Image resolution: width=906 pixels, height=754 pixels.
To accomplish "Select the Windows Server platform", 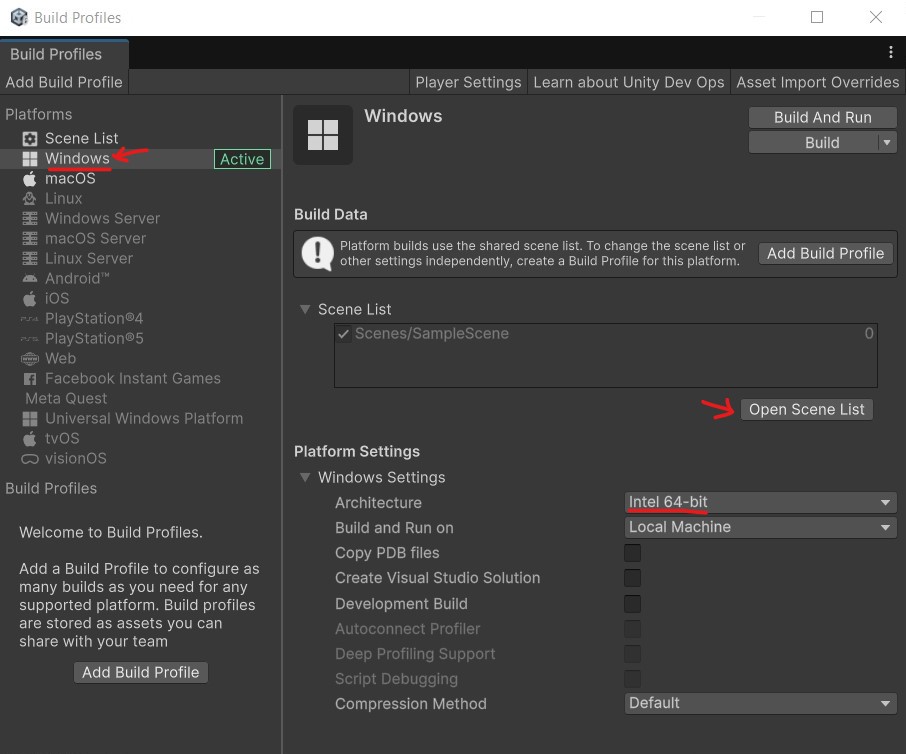I will (x=140, y=218).
